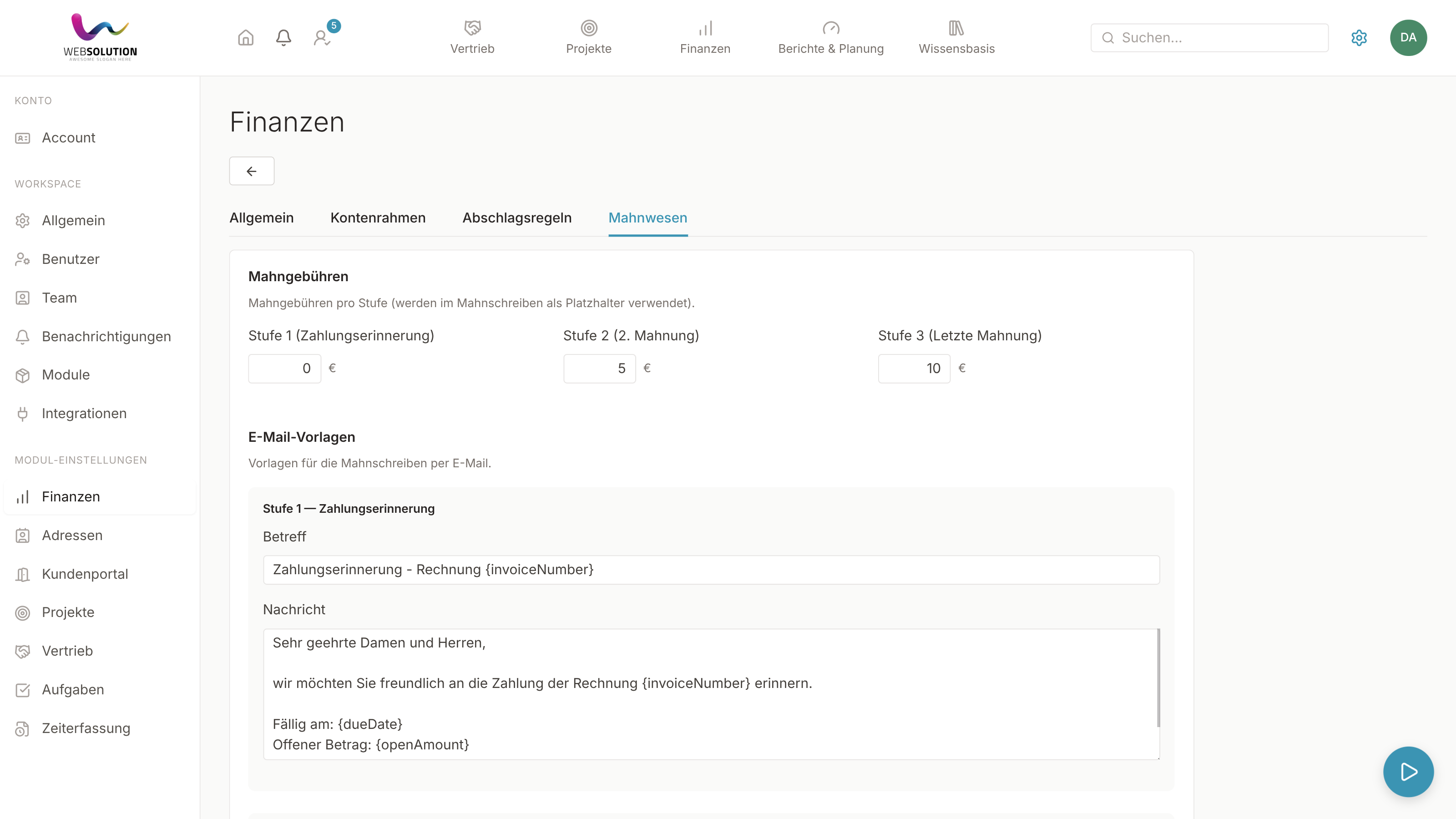Open Integrationen in the sidebar
Image resolution: width=1456 pixels, height=819 pixels.
pos(100,414)
